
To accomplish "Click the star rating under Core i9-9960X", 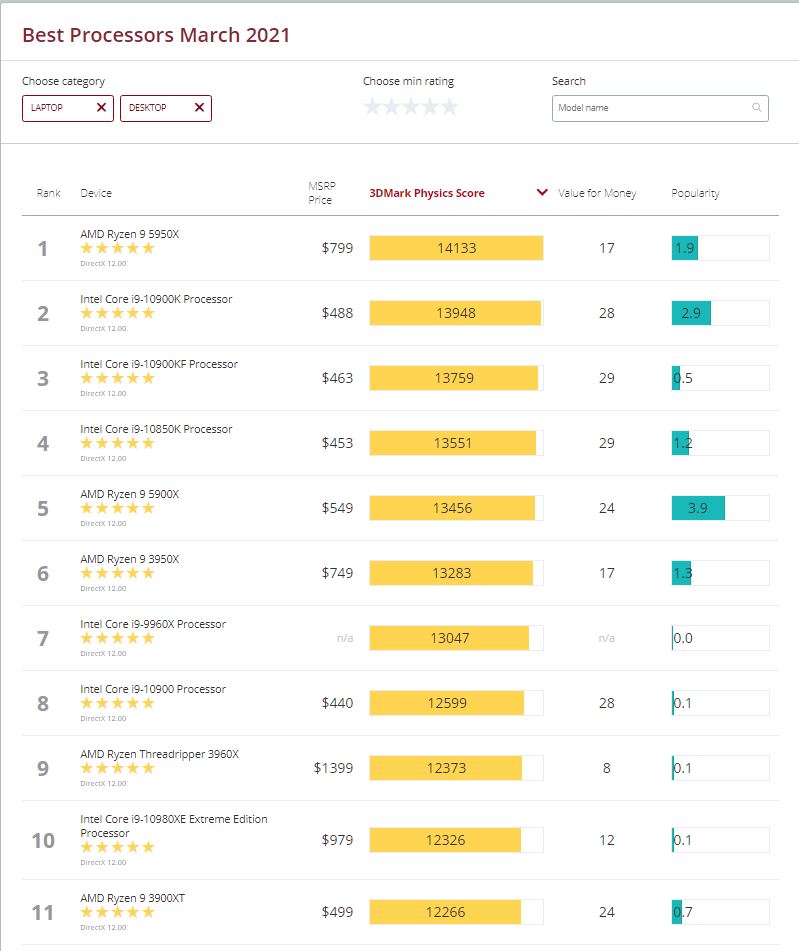I will [118, 637].
